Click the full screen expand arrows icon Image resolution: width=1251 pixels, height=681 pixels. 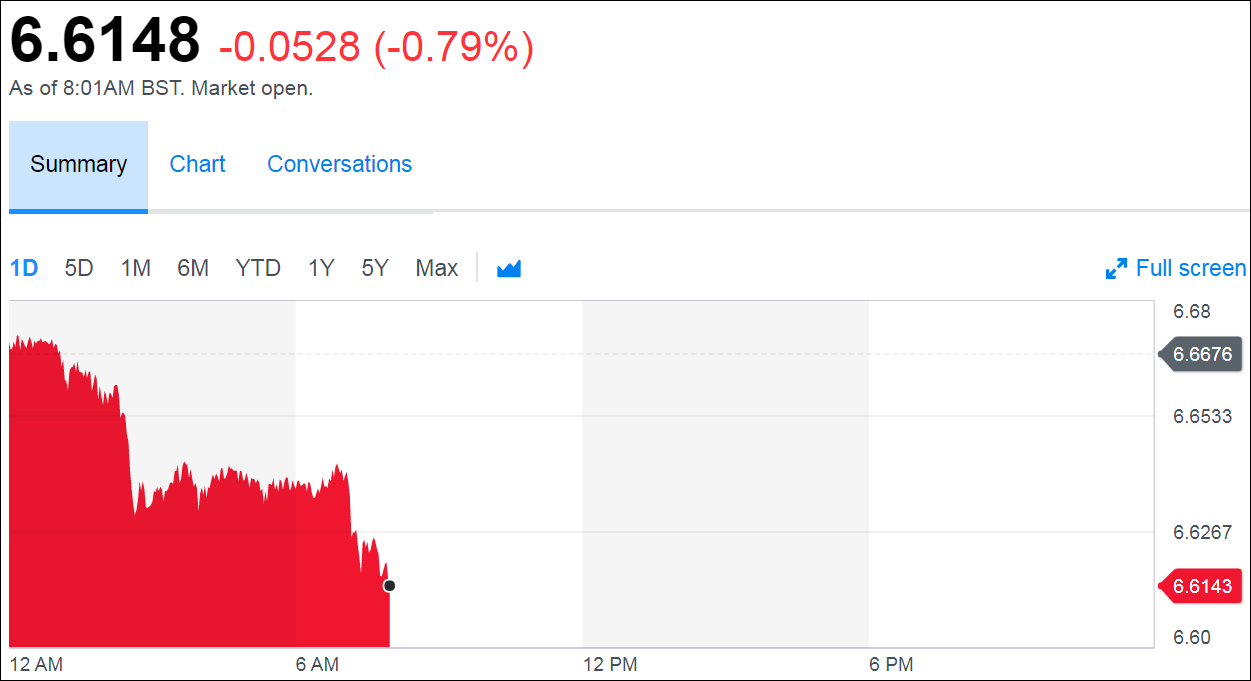pyautogui.click(x=1116, y=269)
